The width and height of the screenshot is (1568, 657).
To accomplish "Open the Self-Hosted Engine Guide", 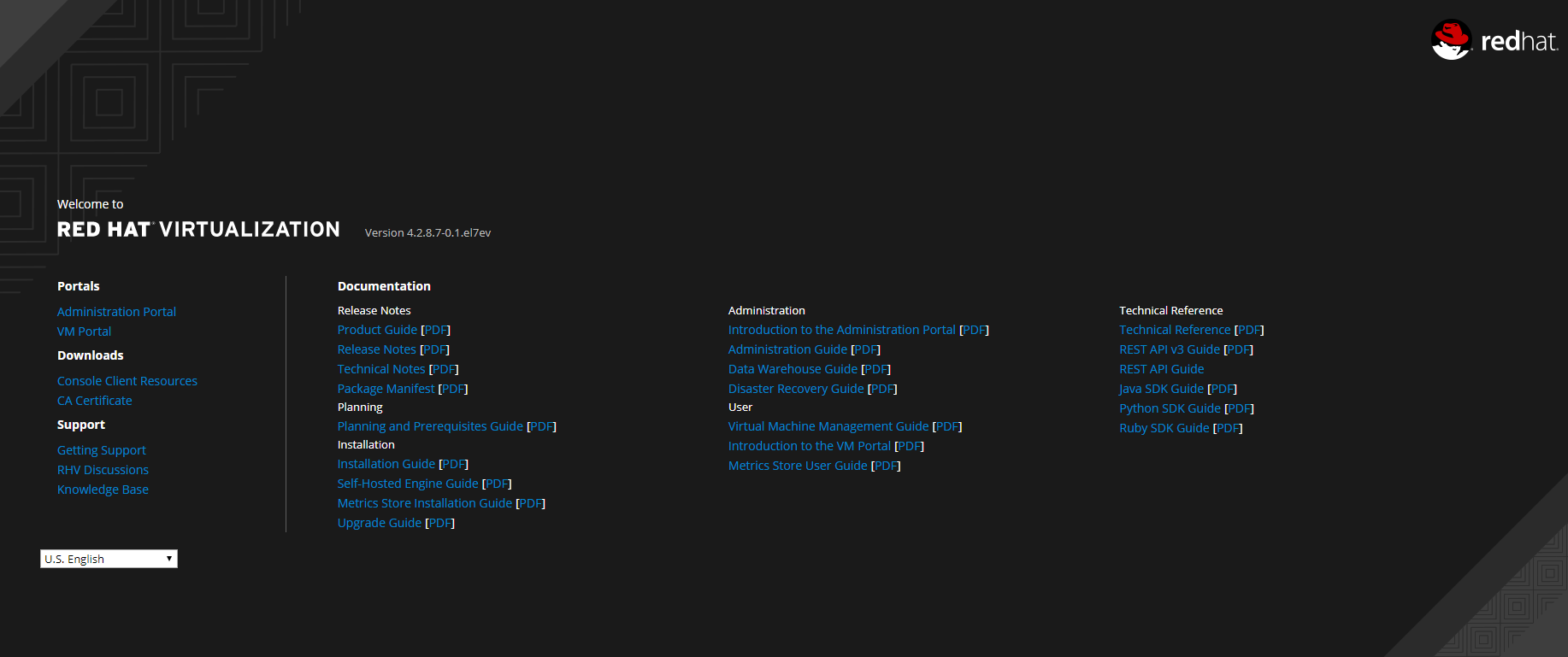I will pos(407,484).
